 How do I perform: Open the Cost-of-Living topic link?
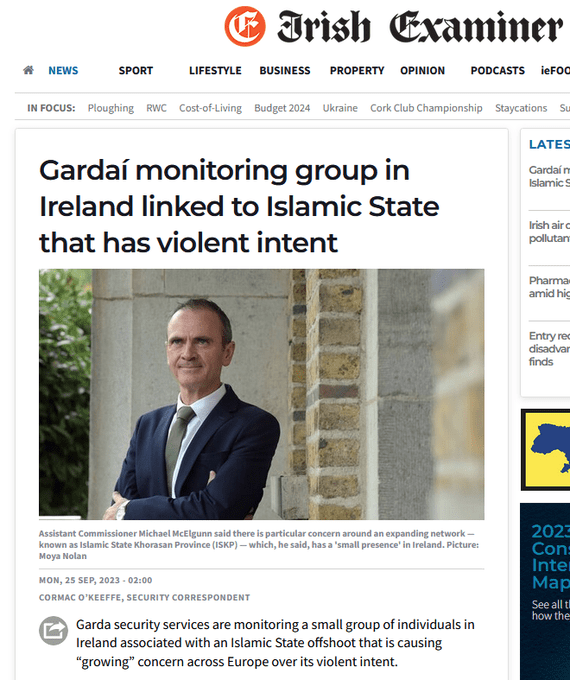[x=210, y=108]
